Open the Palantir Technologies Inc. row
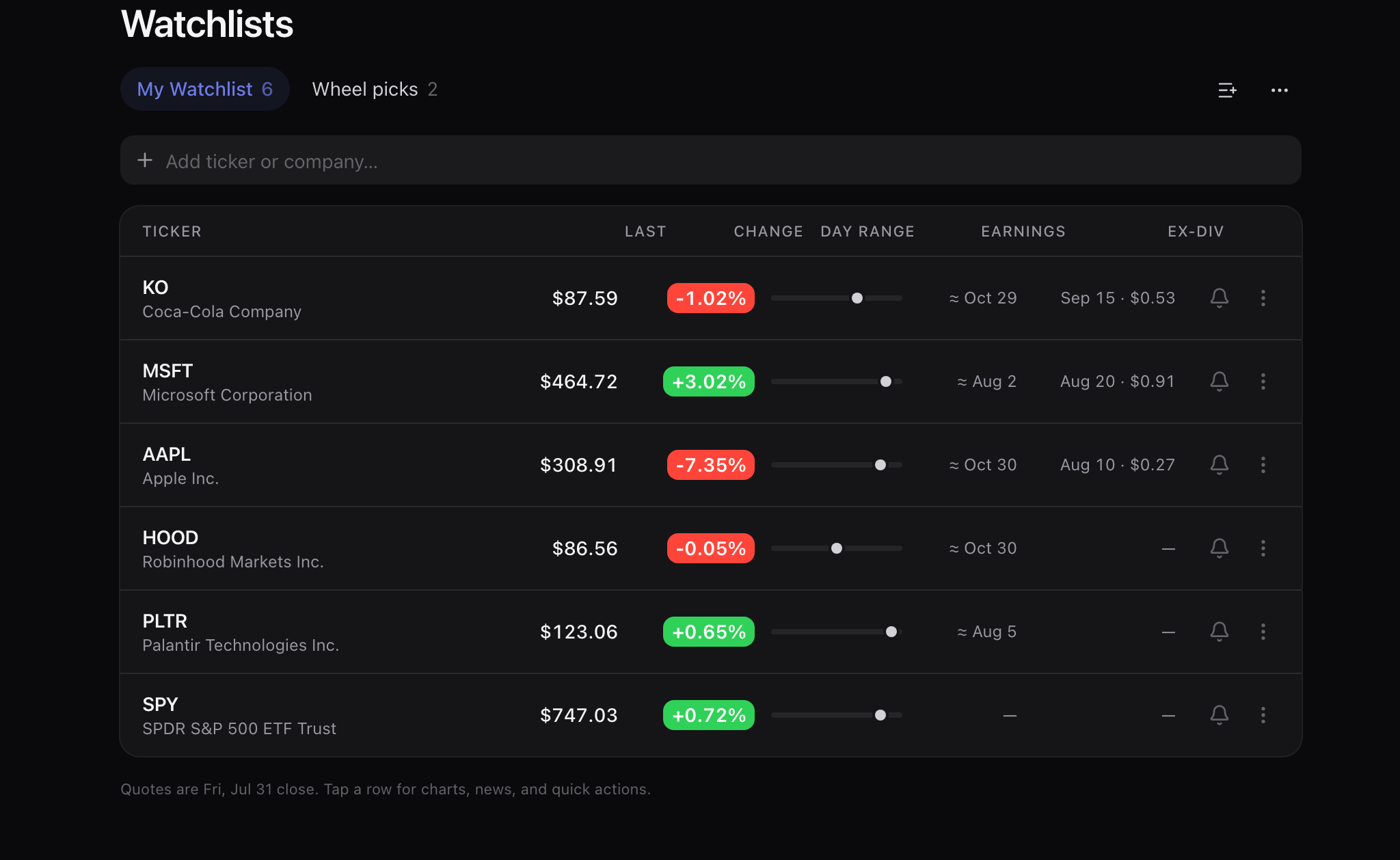 [x=711, y=632]
